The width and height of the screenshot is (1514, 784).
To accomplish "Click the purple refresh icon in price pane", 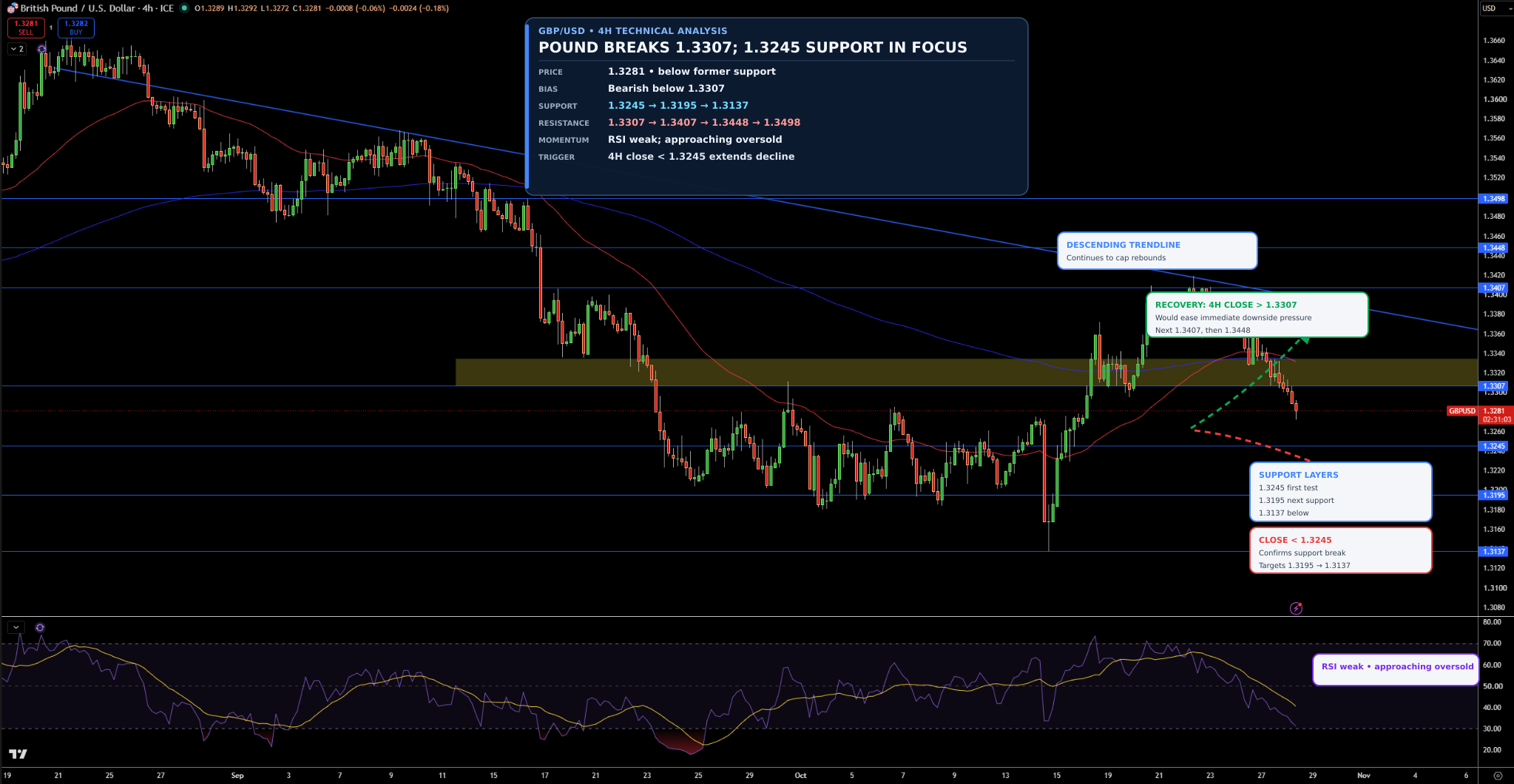I will click(42, 49).
